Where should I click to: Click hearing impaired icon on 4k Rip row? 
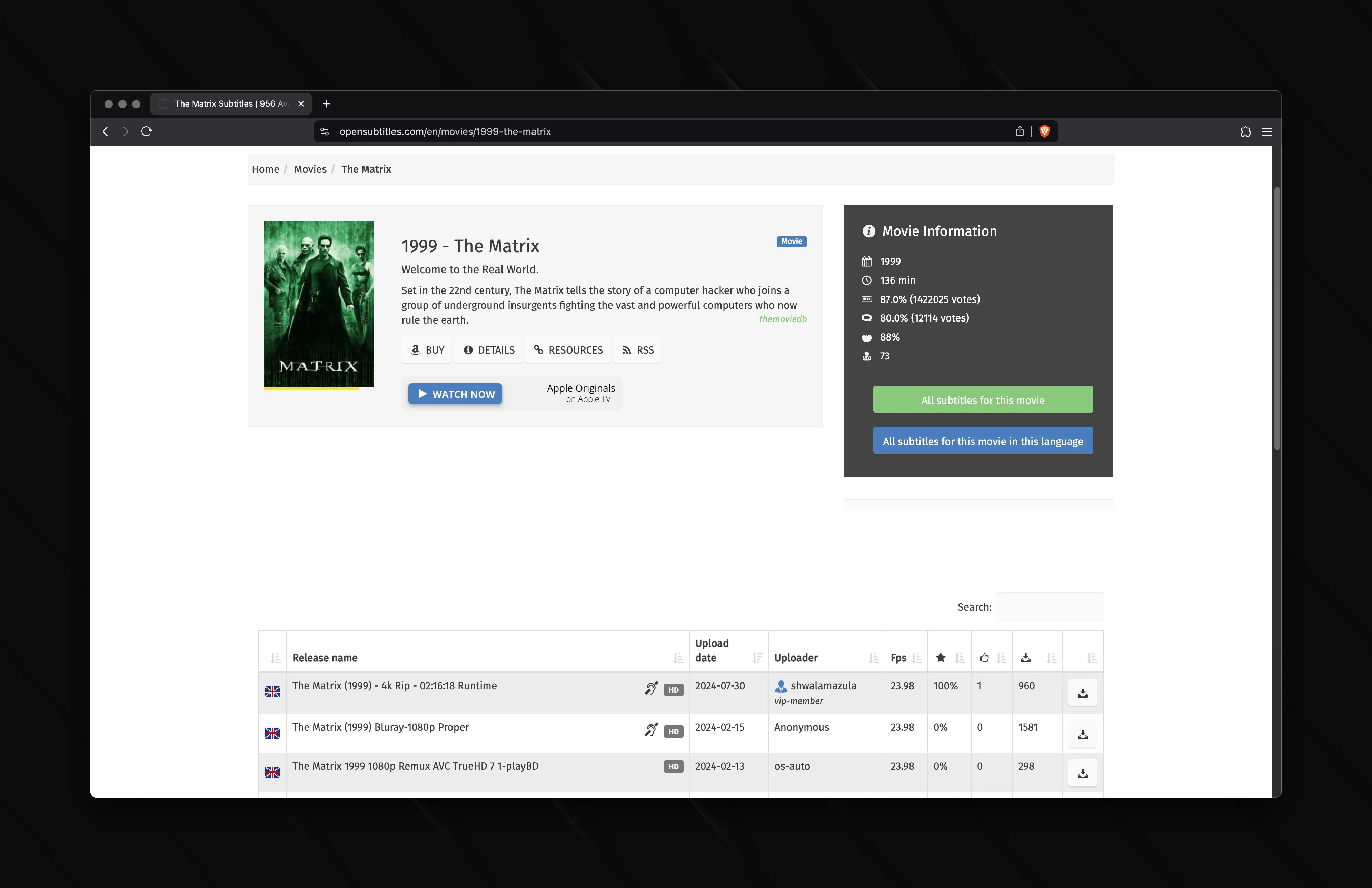[x=651, y=688]
